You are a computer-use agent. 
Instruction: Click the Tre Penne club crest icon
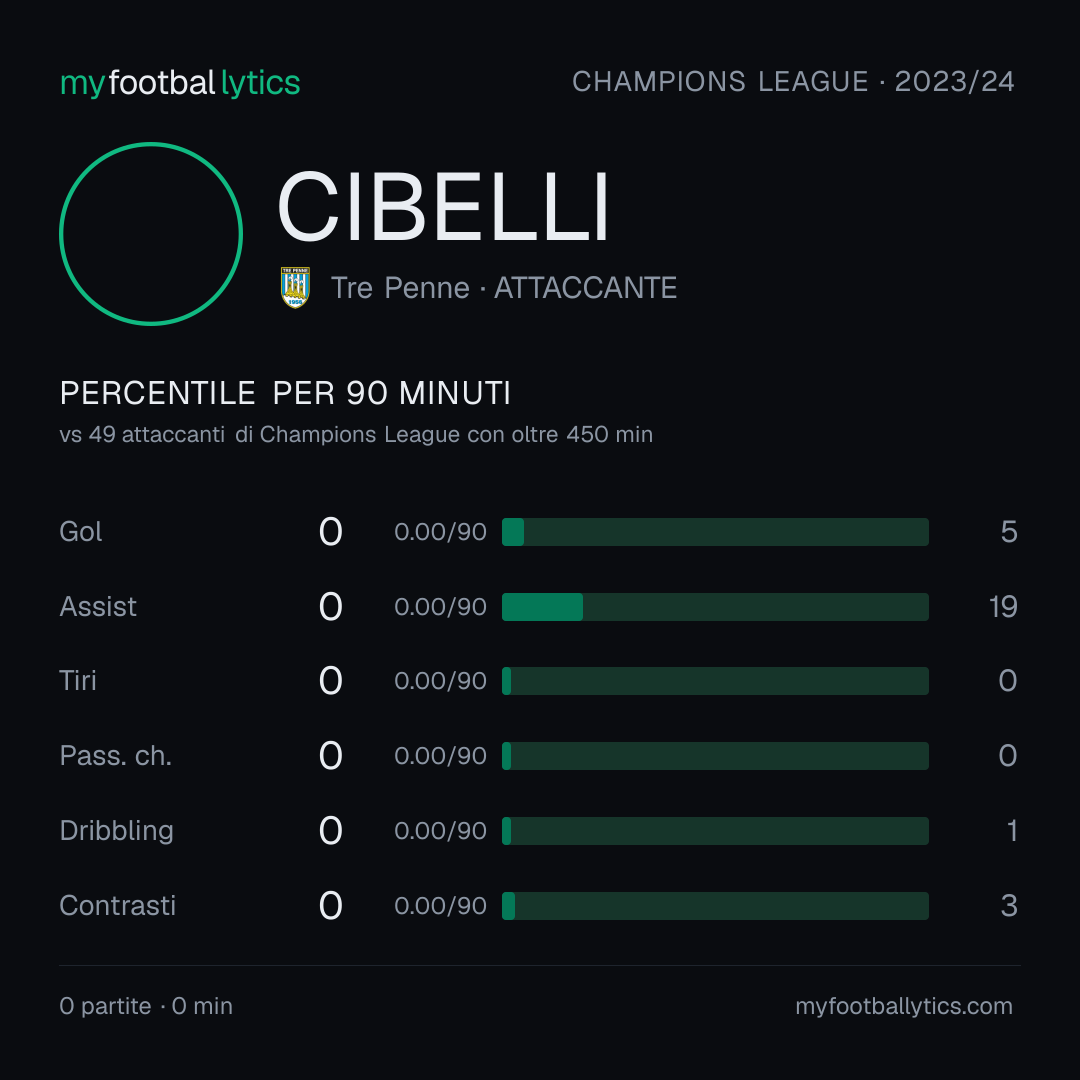295,287
